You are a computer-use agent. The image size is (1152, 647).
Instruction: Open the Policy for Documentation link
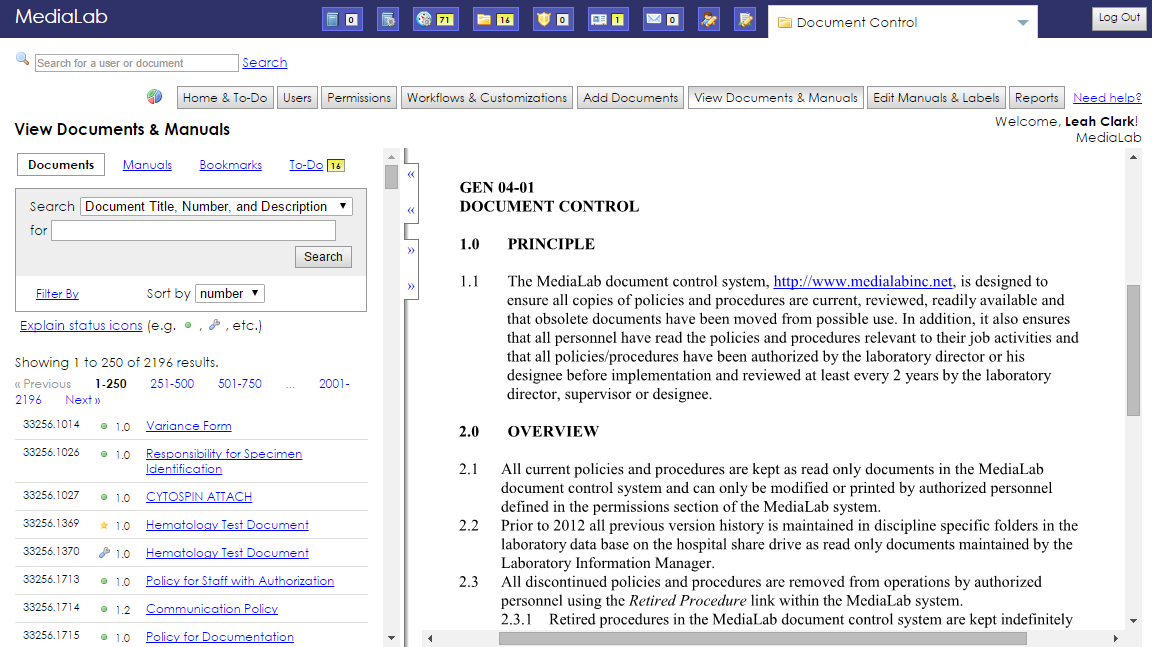220,637
